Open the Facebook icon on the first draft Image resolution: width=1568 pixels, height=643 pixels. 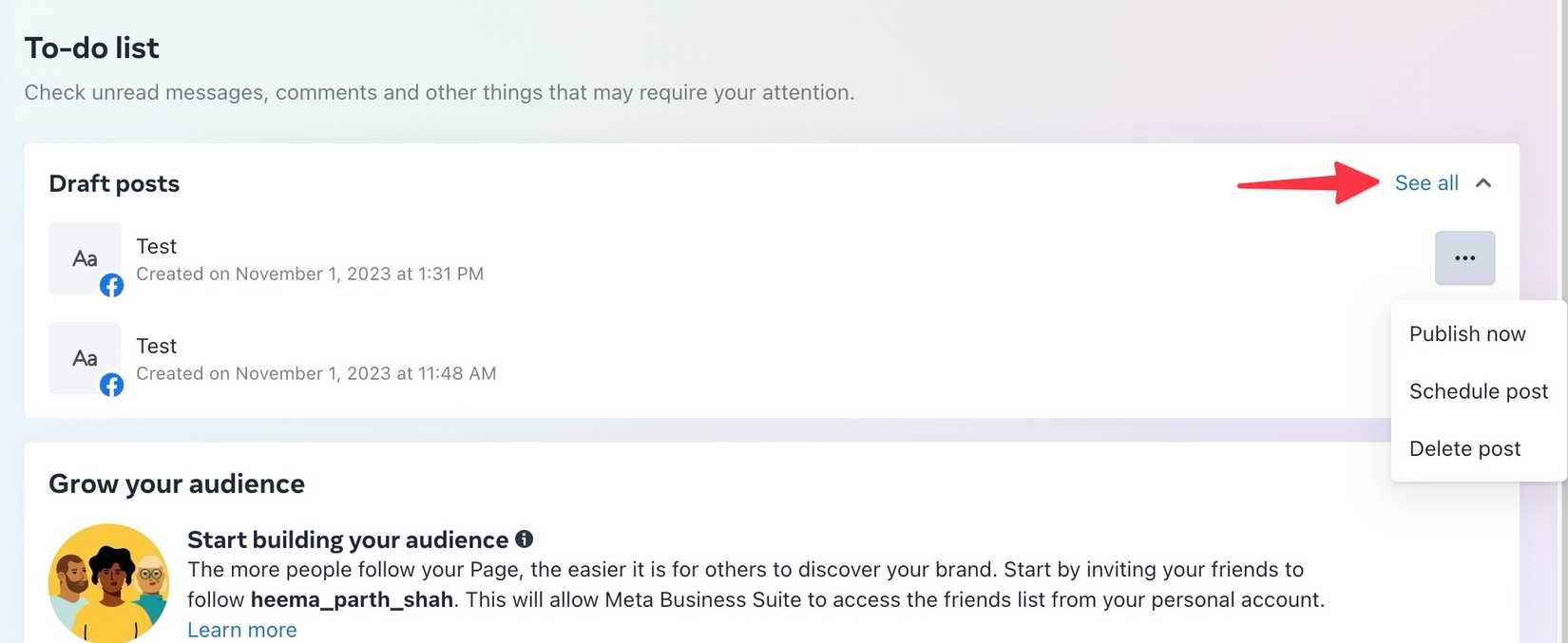click(x=111, y=284)
